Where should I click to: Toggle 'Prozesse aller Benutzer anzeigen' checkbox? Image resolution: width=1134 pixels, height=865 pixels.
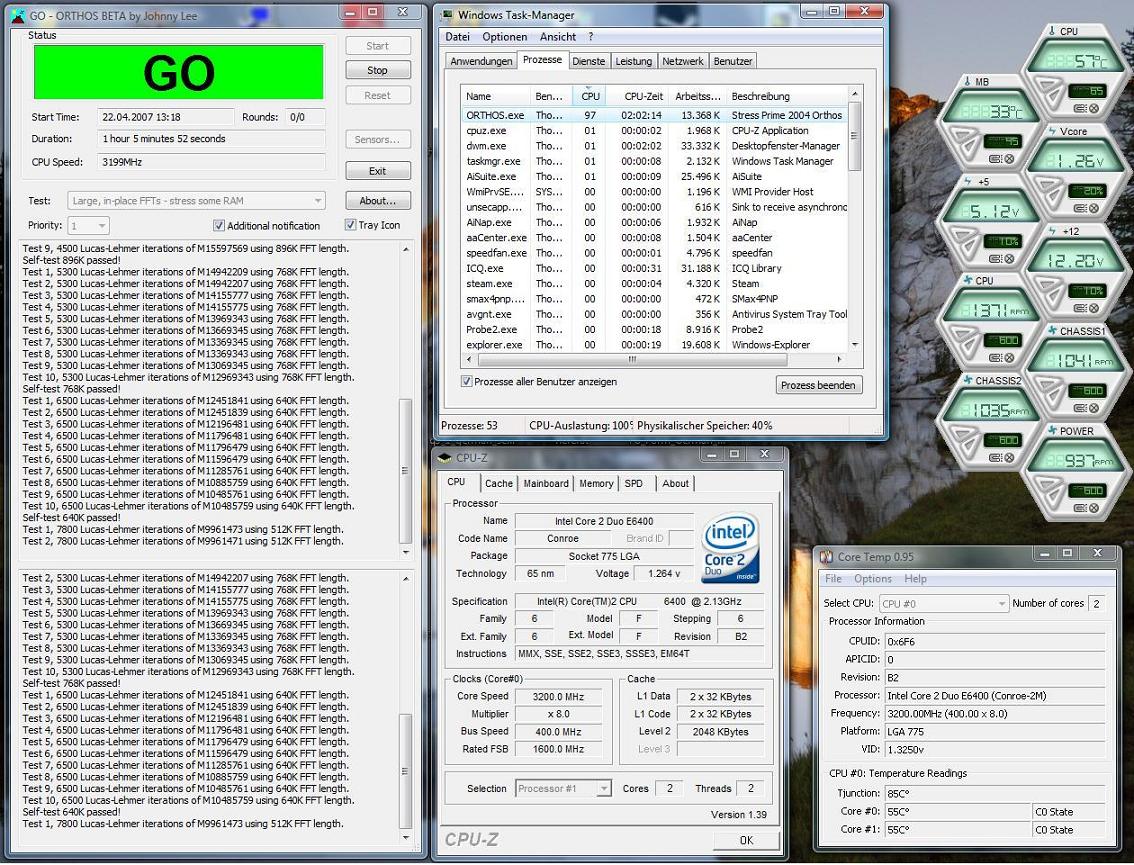pyautogui.click(x=466, y=381)
